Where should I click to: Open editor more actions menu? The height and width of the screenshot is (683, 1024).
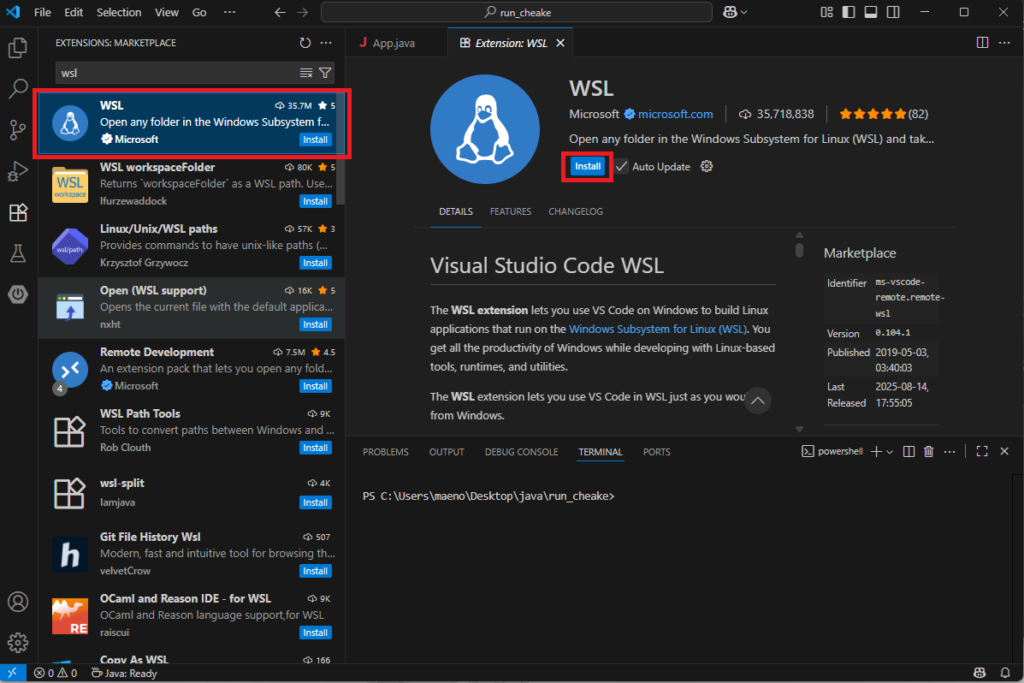1004,43
